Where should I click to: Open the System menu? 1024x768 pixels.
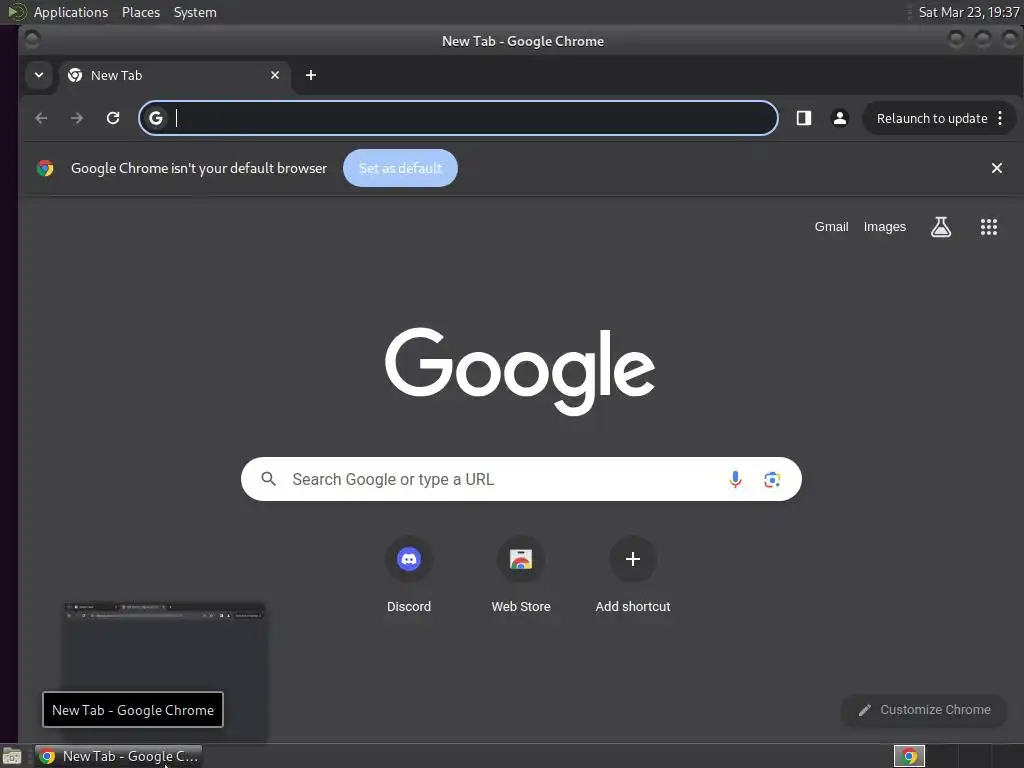[x=195, y=12]
